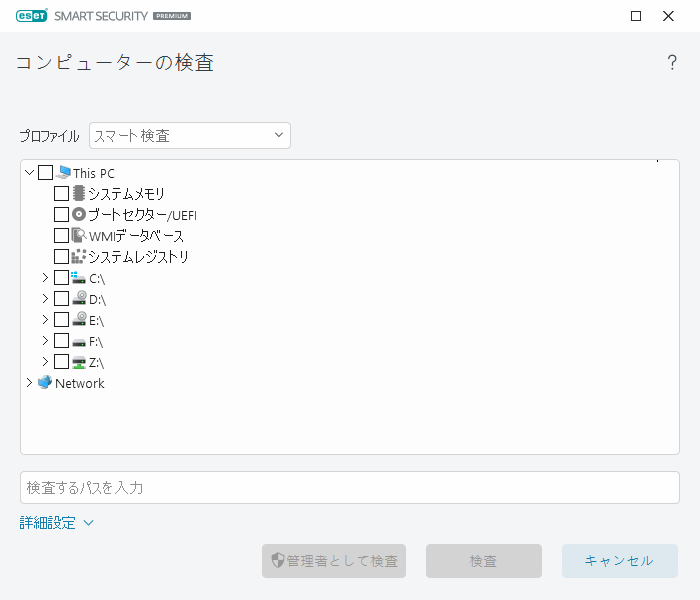700x600 pixels.
Task: Expand the E:\ drive tree node
Action: click(45, 320)
